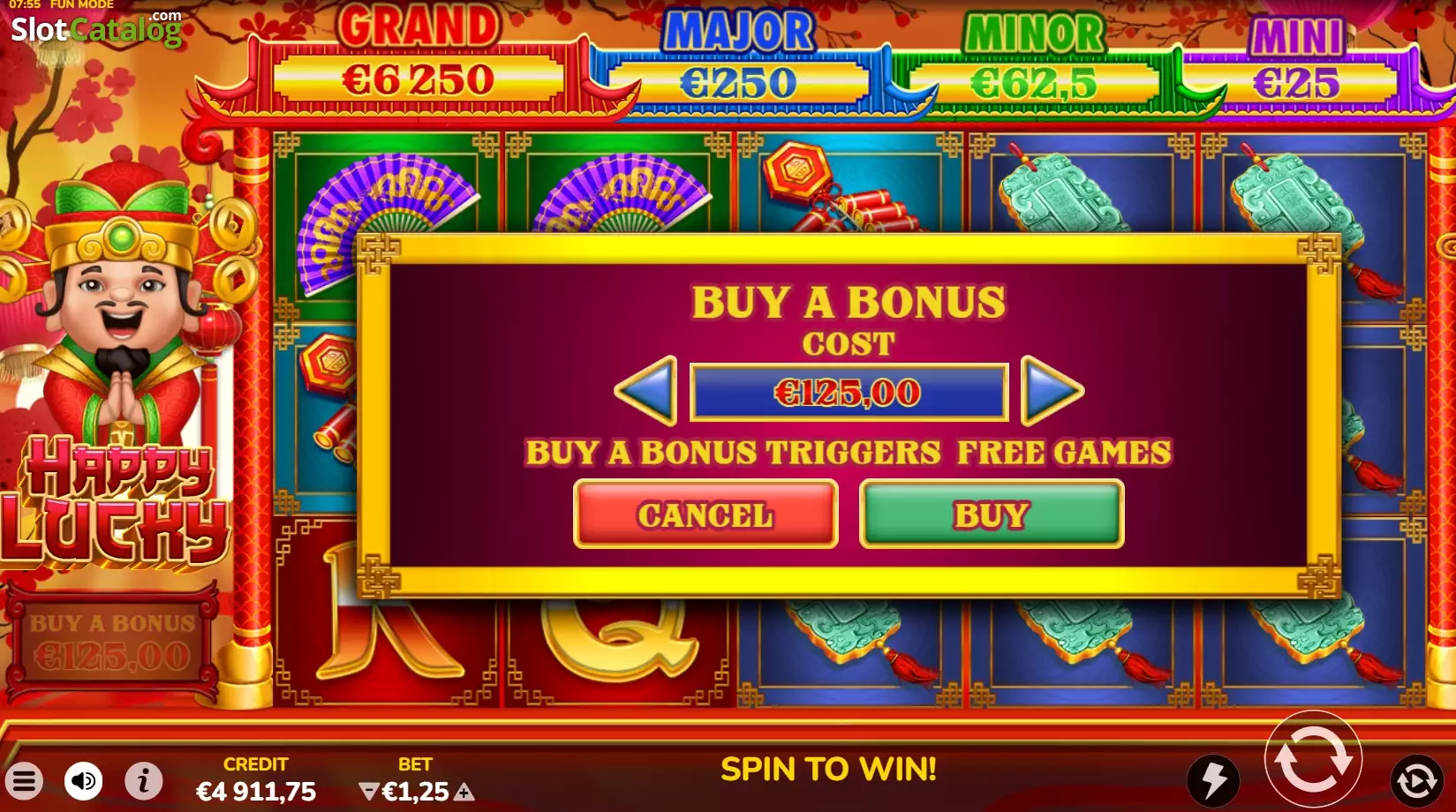The width and height of the screenshot is (1456, 812).
Task: Click the red CANCEL button
Action: 705,515
